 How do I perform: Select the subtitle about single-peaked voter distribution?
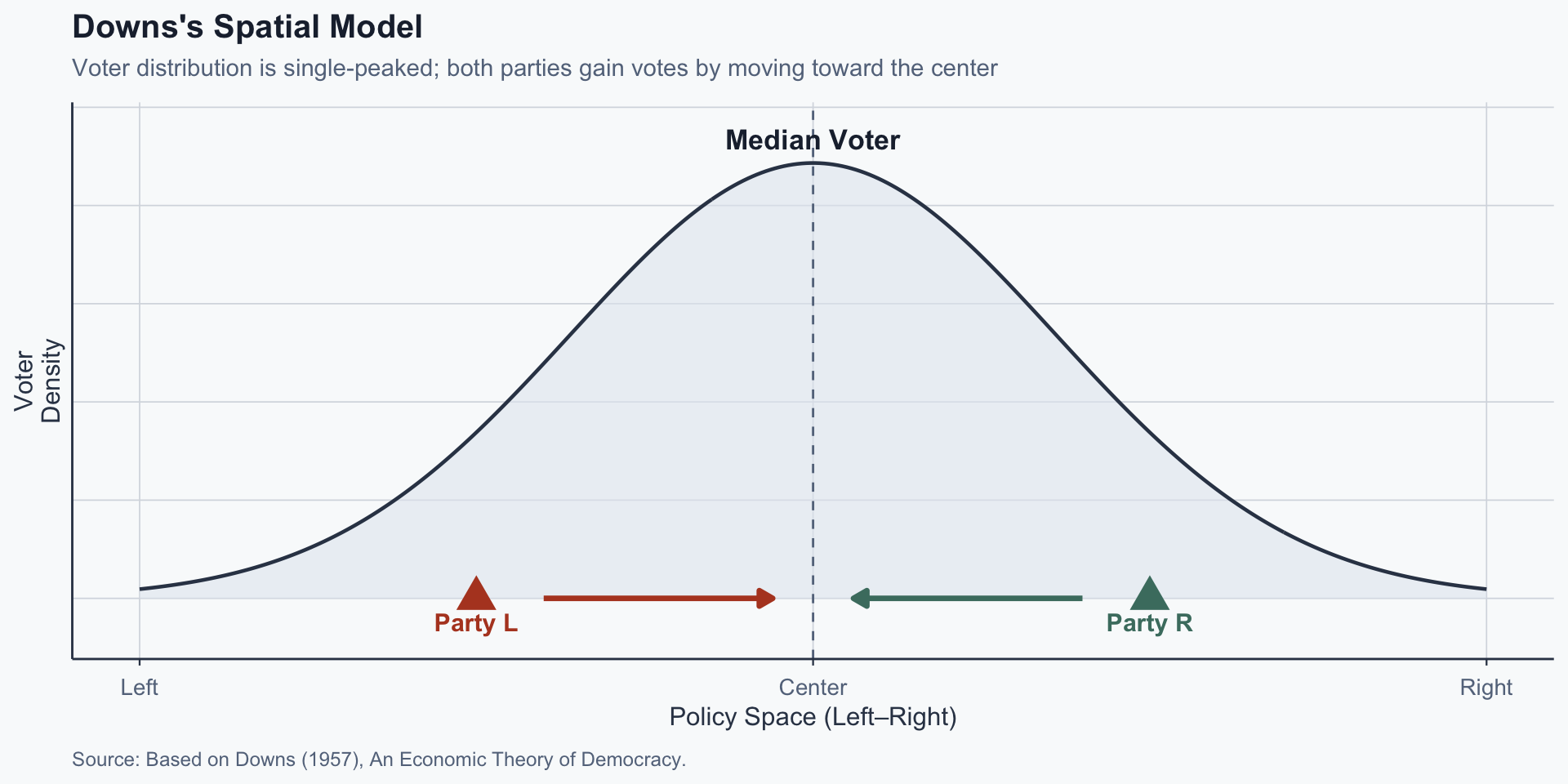click(535, 68)
